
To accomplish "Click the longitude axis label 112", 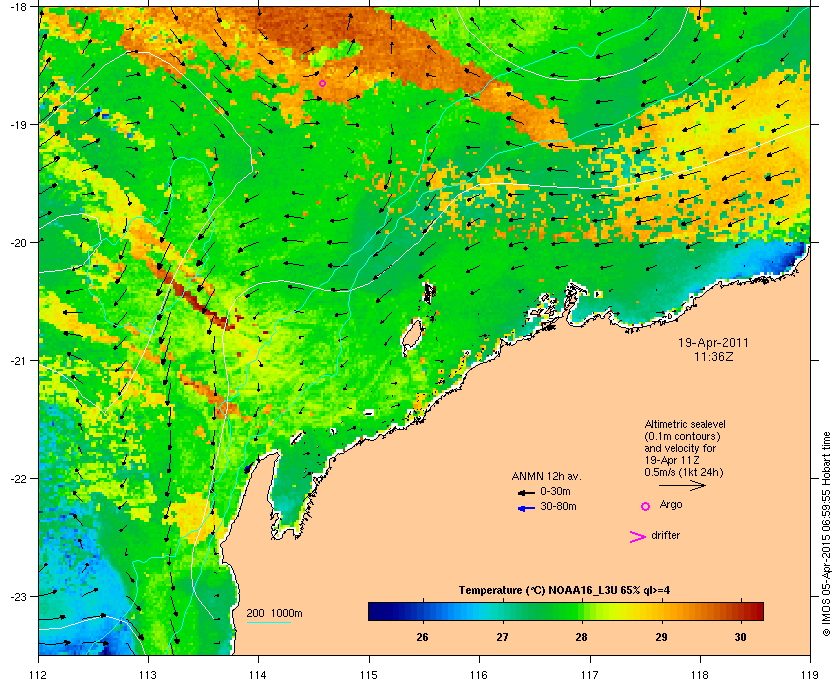I will click(x=39, y=675).
